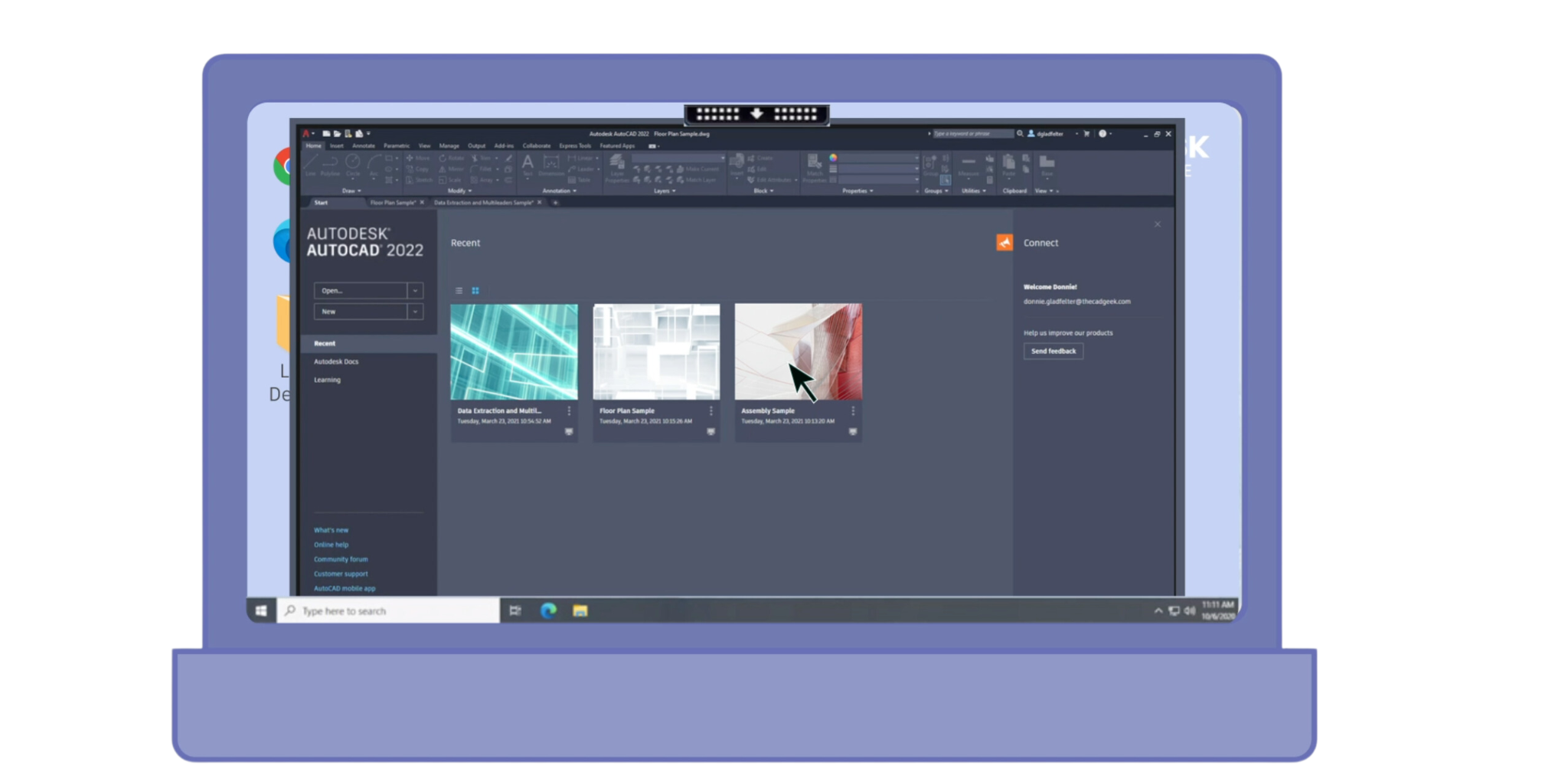Click the Send feedback button

tap(1053, 352)
